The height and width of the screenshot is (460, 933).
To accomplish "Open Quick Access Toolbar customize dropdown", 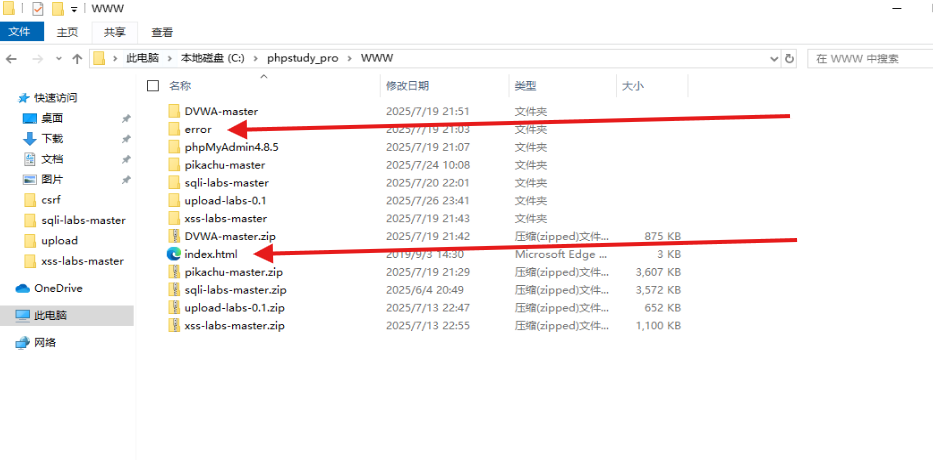I will [x=74, y=10].
